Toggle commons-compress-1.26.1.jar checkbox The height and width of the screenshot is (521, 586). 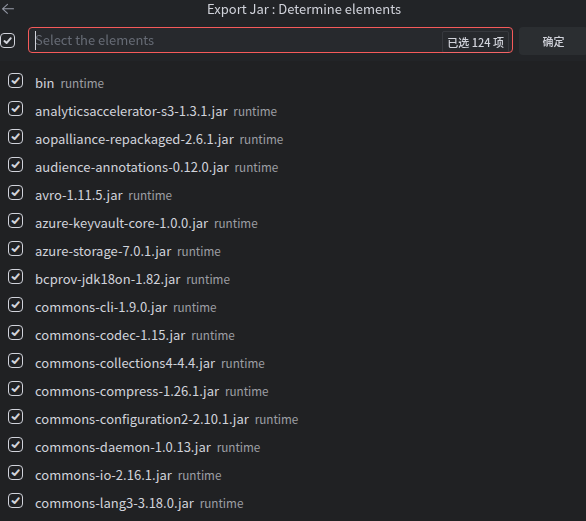[x=16, y=389]
